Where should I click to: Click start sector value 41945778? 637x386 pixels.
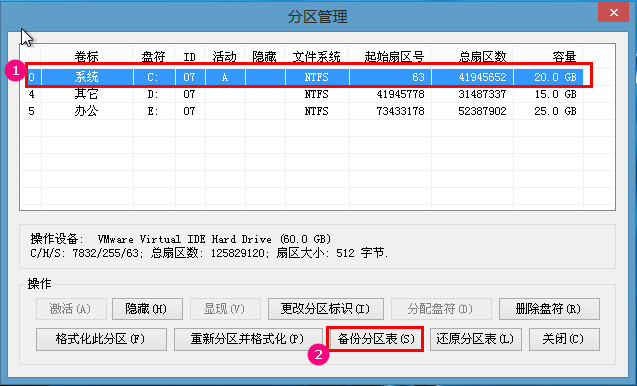tap(400, 94)
